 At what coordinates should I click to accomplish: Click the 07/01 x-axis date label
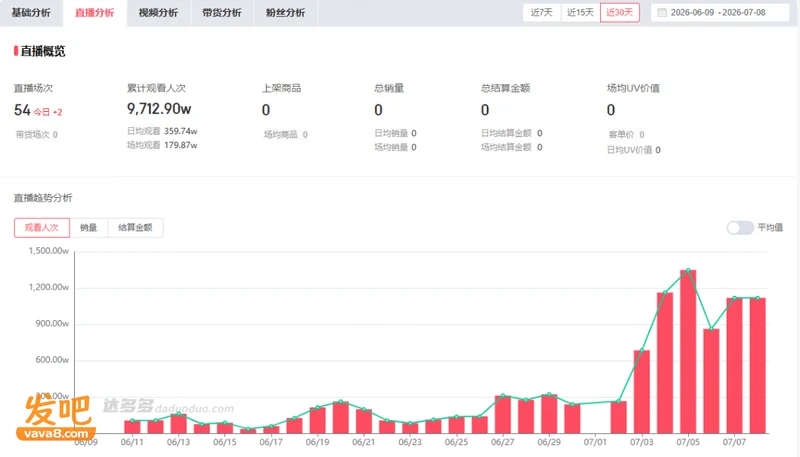click(x=595, y=442)
